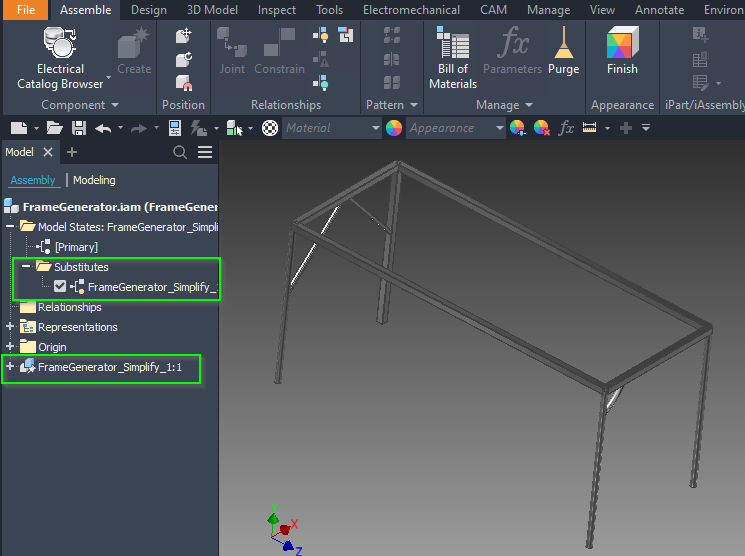
Task: Expand the Representations node
Action: [x=10, y=326]
